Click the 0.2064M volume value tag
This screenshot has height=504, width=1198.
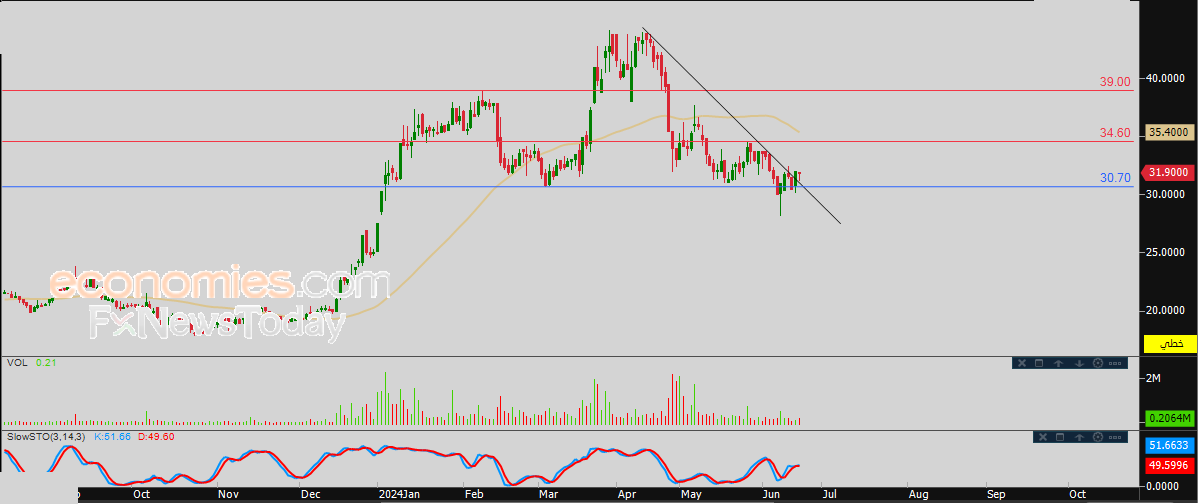click(1170, 418)
